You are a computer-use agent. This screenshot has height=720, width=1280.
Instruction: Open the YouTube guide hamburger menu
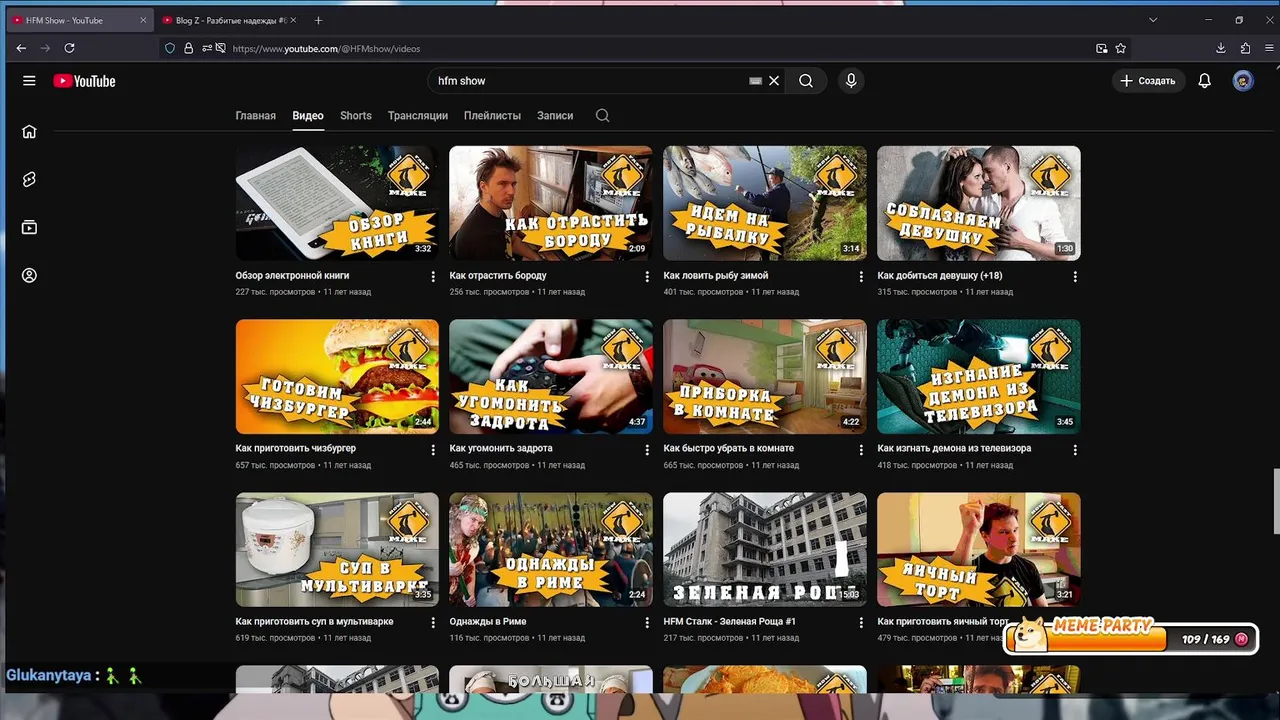click(x=29, y=81)
